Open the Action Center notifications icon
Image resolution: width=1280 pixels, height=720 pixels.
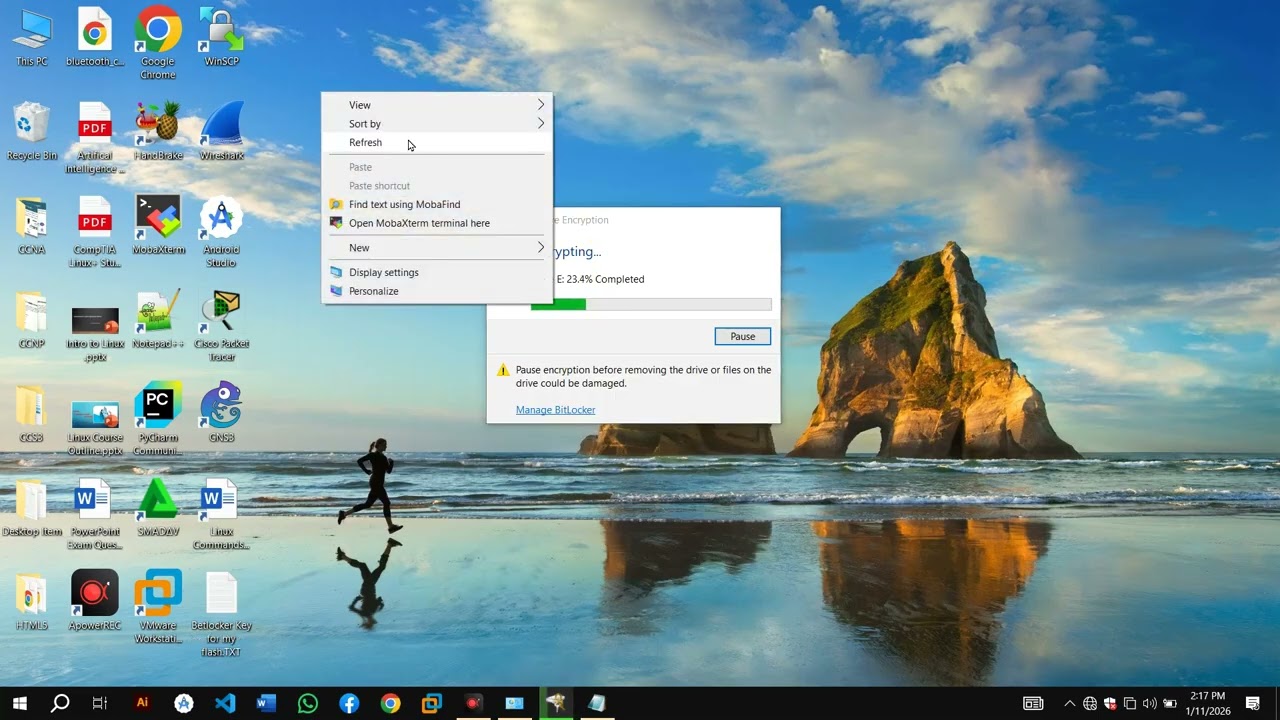point(1252,704)
